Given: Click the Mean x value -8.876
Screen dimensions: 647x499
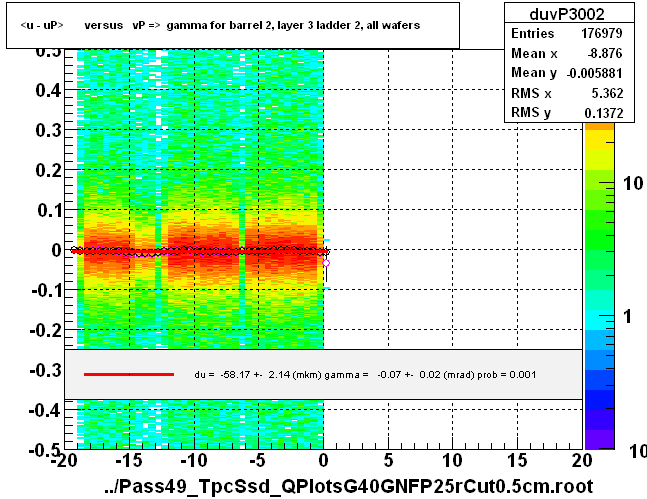Looking at the screenshot, I should click(605, 53).
